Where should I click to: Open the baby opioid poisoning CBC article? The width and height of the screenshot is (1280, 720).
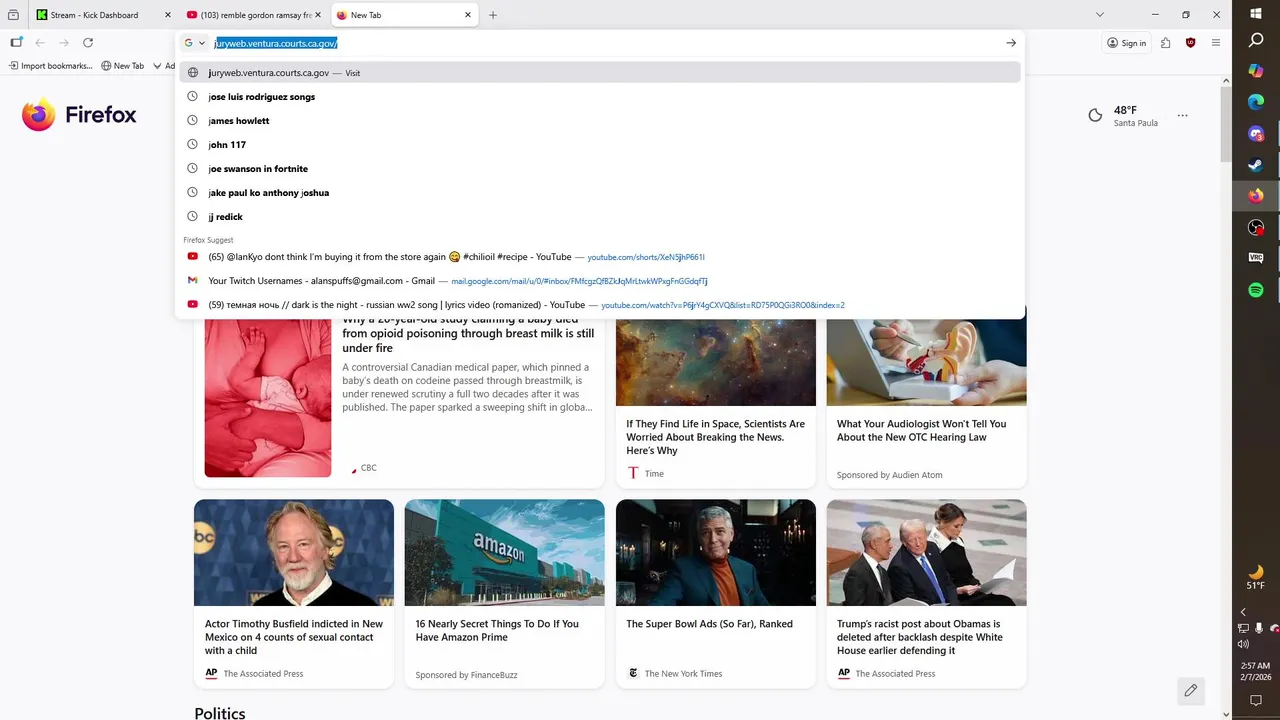[x=468, y=334]
